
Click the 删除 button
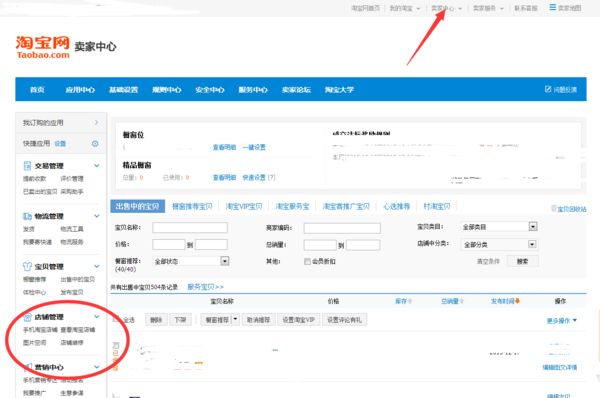click(x=156, y=320)
